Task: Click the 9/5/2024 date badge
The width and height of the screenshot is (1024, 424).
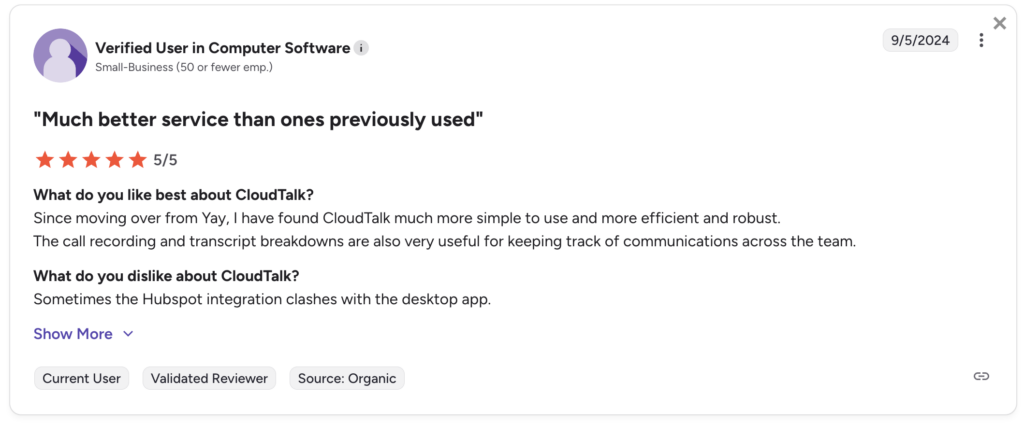Action: [920, 40]
